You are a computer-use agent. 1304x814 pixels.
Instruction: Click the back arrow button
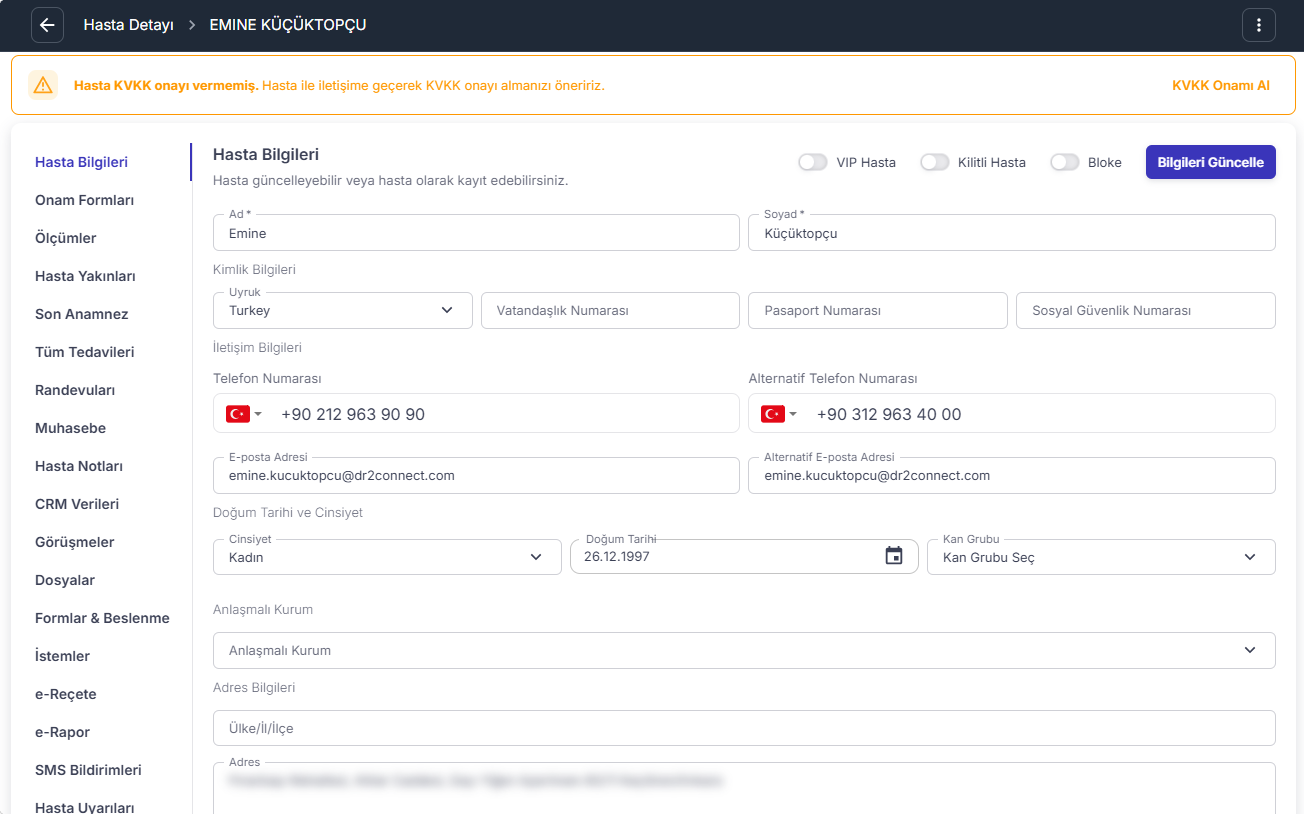(47, 25)
